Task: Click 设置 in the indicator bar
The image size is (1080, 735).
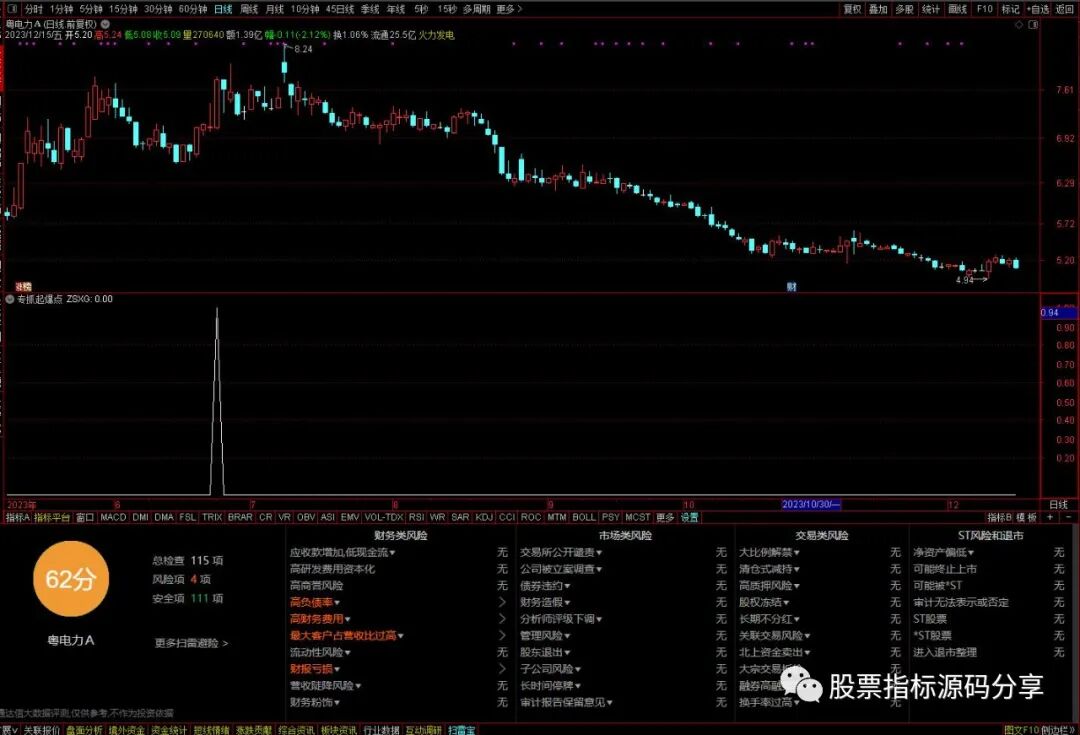Action: 689,517
